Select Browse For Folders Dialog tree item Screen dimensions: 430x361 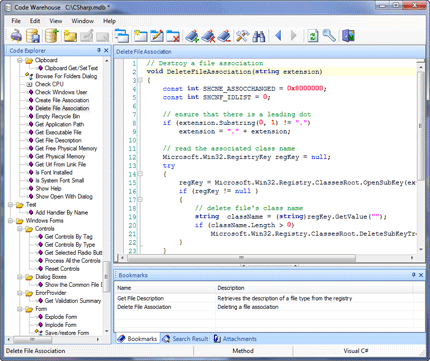pos(66,76)
